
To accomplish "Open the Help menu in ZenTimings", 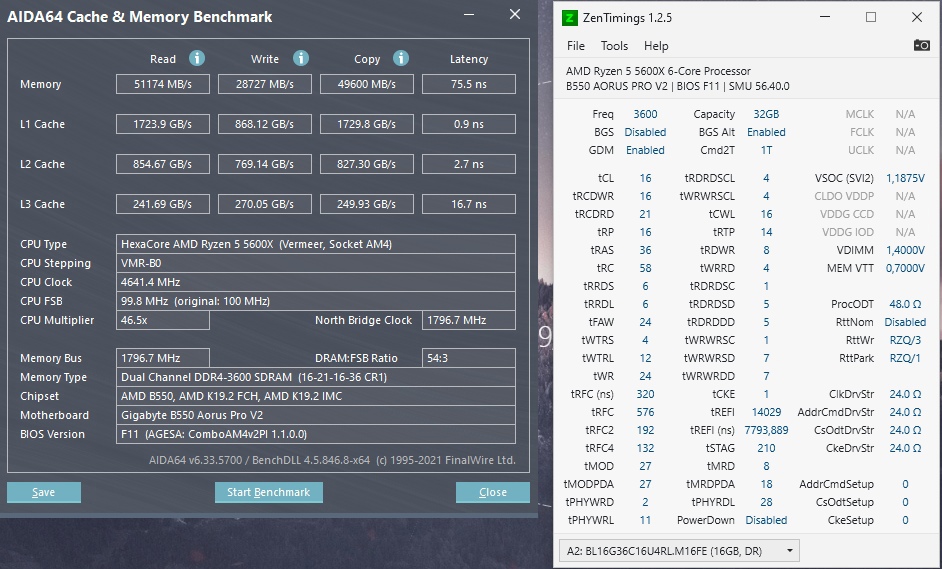I will point(656,46).
